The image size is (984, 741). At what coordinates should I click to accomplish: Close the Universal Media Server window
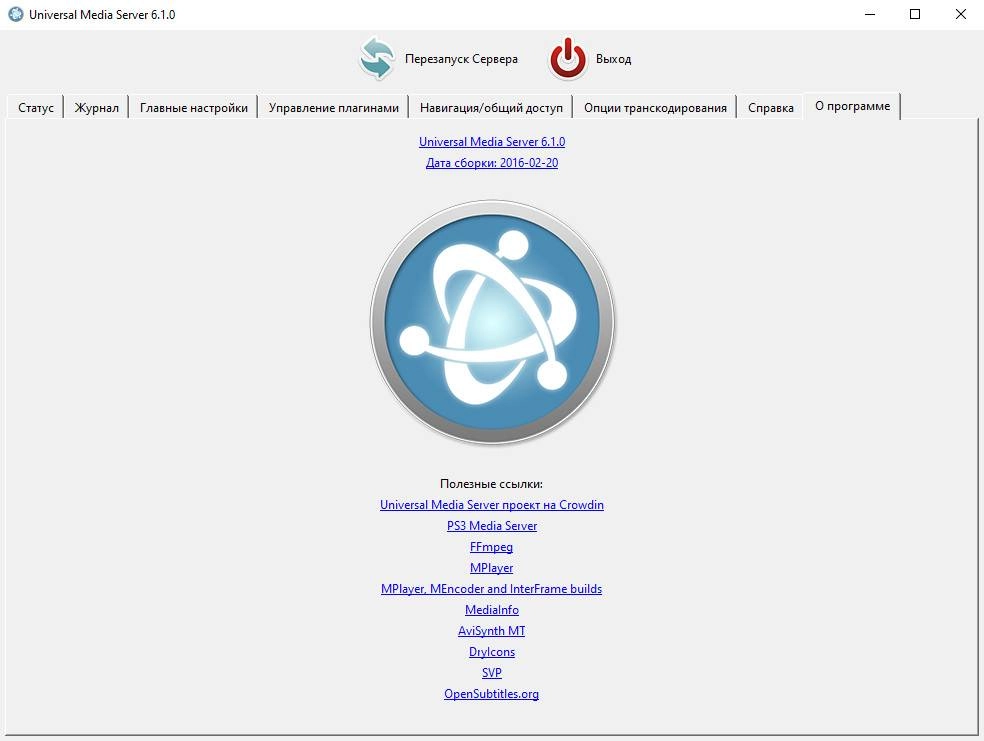tap(961, 14)
